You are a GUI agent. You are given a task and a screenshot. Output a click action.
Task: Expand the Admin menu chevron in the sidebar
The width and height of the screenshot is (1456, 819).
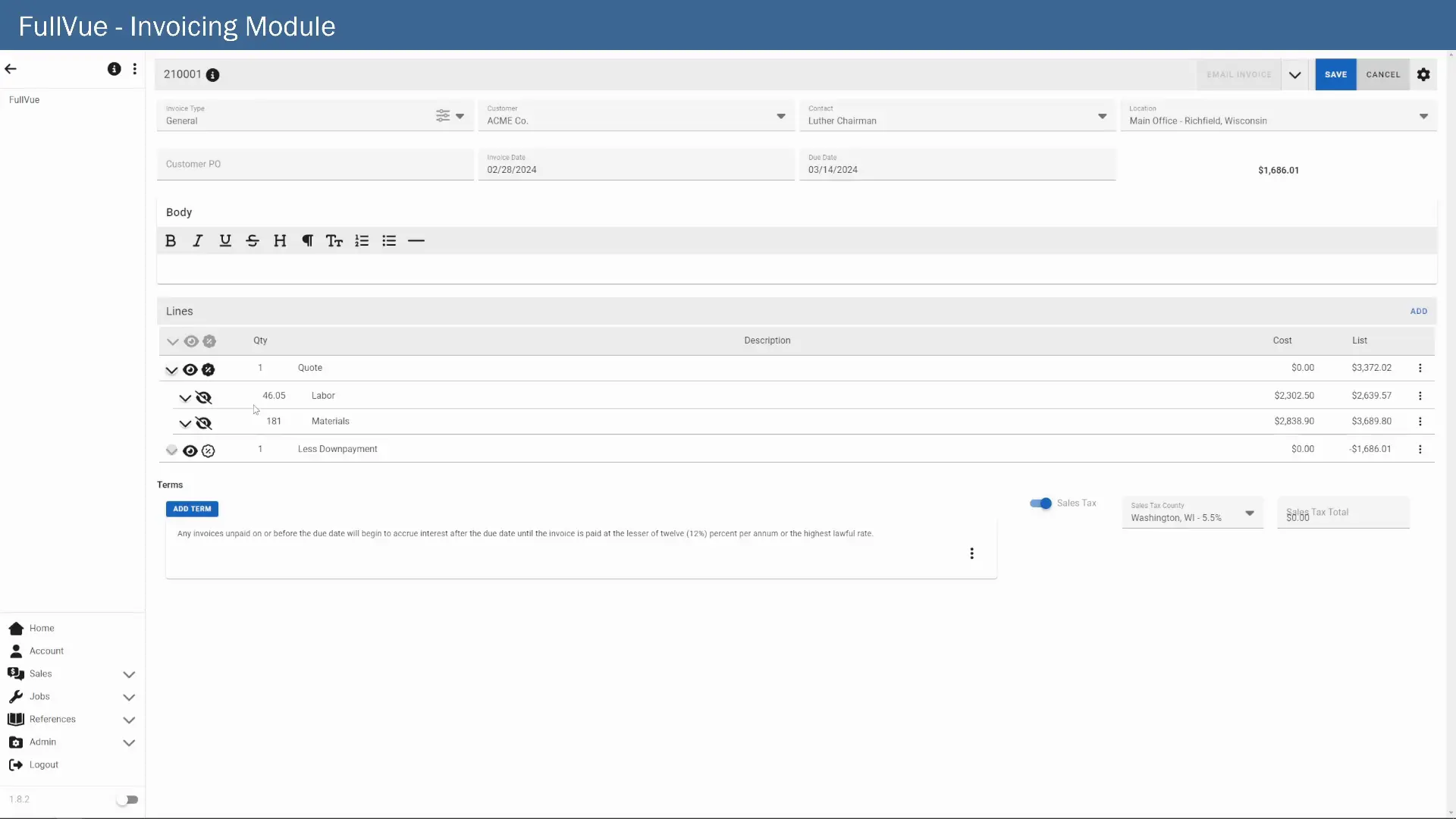[129, 743]
